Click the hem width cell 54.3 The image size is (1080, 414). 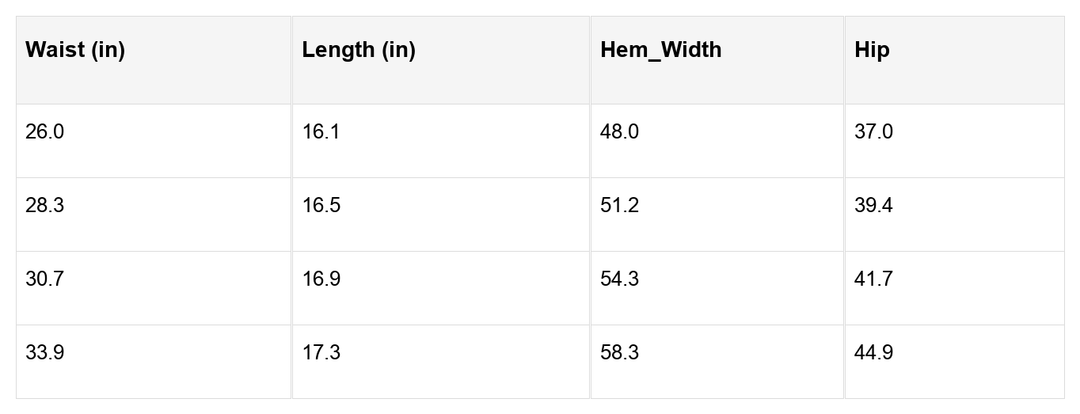pyautogui.click(x=619, y=279)
